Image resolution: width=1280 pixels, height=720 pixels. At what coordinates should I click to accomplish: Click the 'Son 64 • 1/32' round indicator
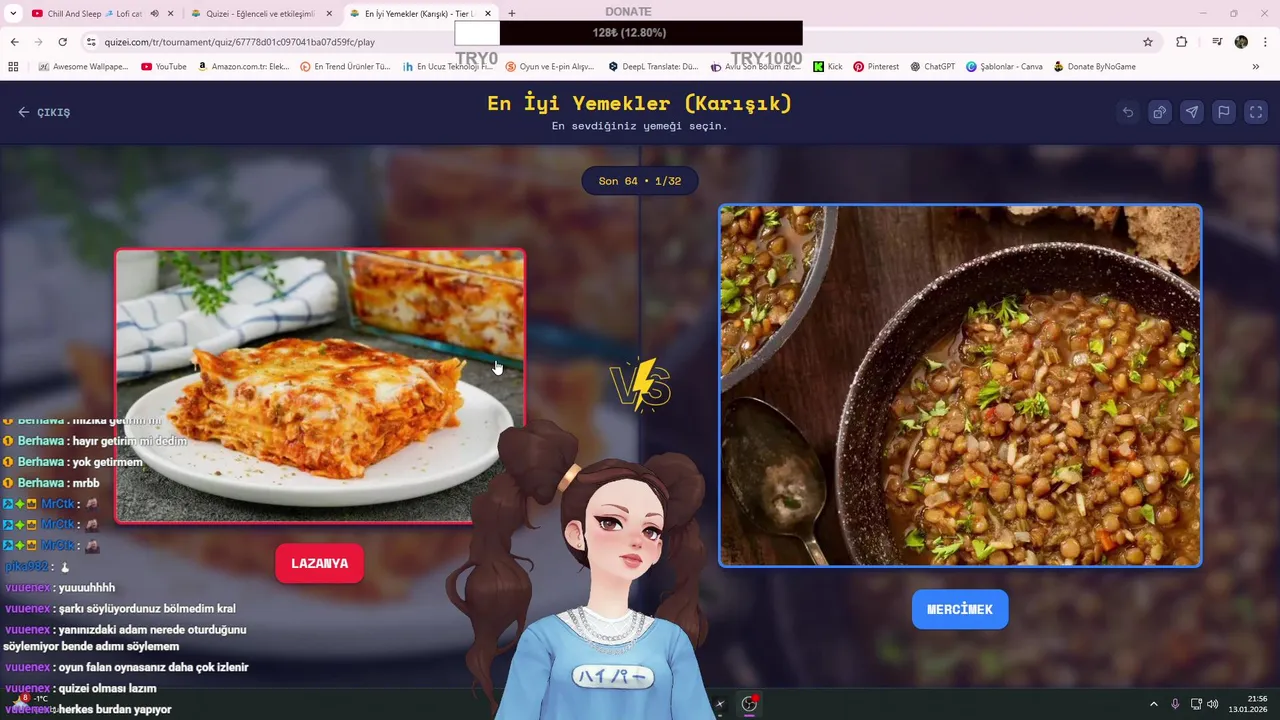(640, 181)
